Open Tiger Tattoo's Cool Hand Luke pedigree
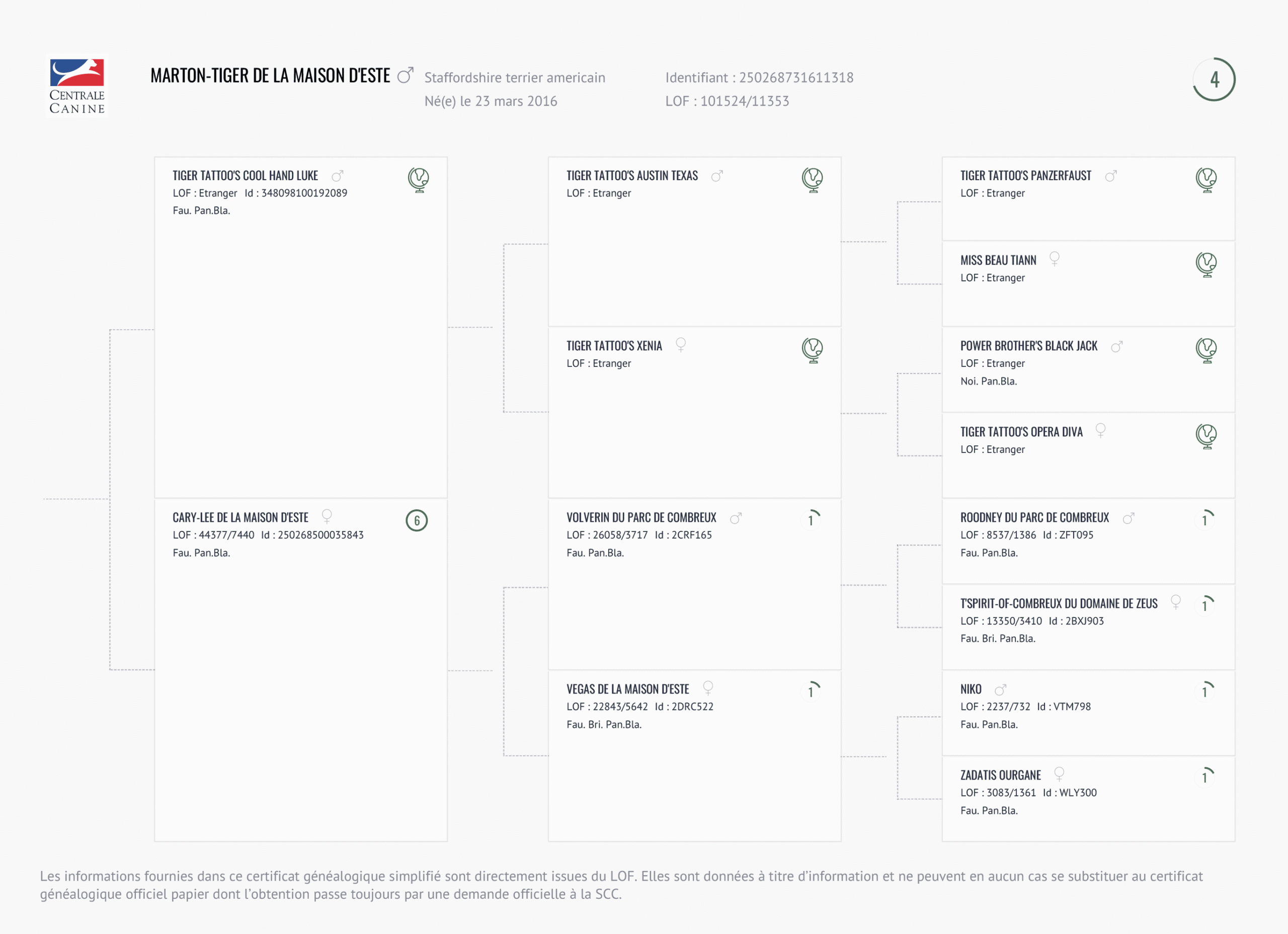 tap(246, 176)
